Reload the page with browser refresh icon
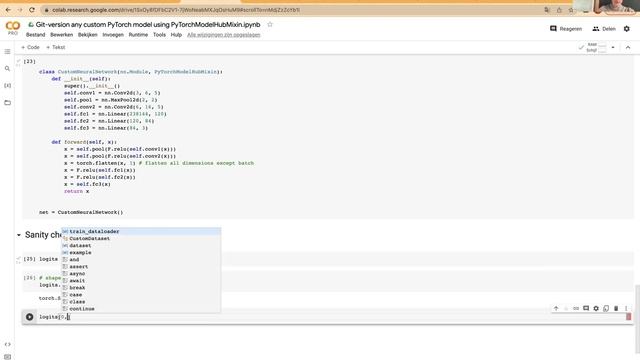The height and width of the screenshot is (360, 640). [32, 9]
